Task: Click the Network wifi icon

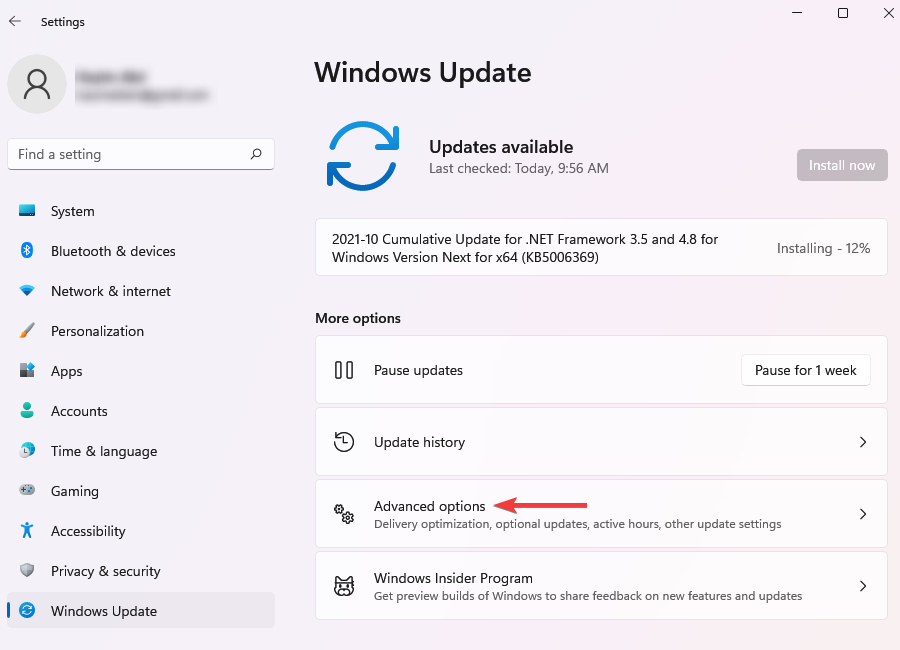Action: pos(27,291)
